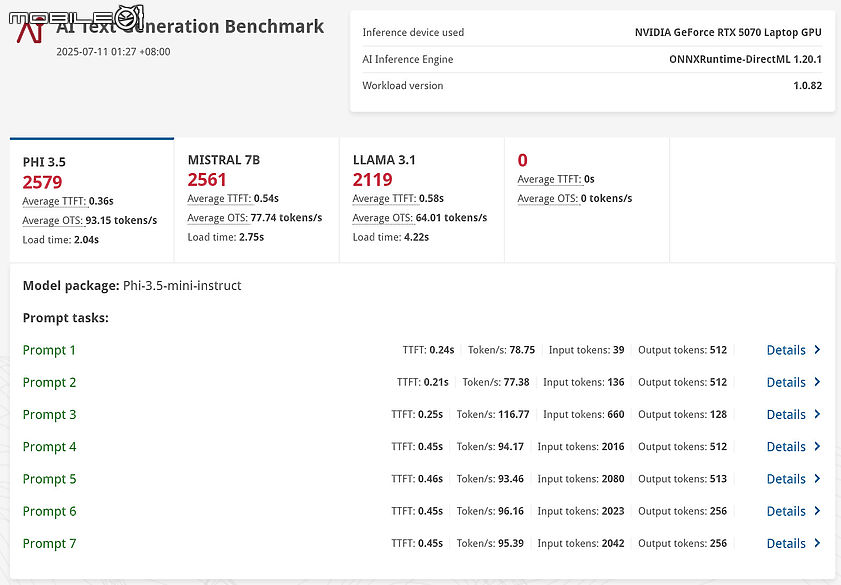Click the workload version value 1.0.82
841x585 pixels.
coord(807,85)
